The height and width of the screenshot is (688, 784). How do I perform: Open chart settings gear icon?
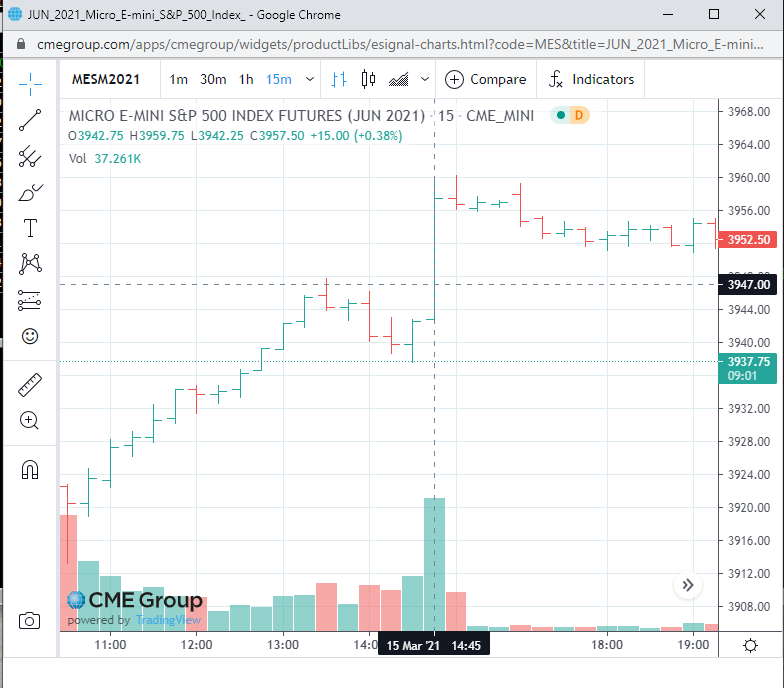pos(750,646)
